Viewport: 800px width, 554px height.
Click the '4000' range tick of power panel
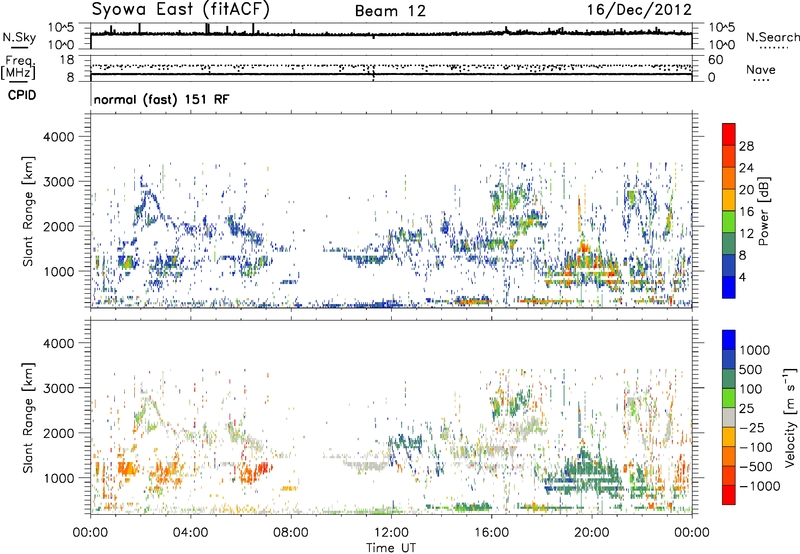tap(58, 137)
